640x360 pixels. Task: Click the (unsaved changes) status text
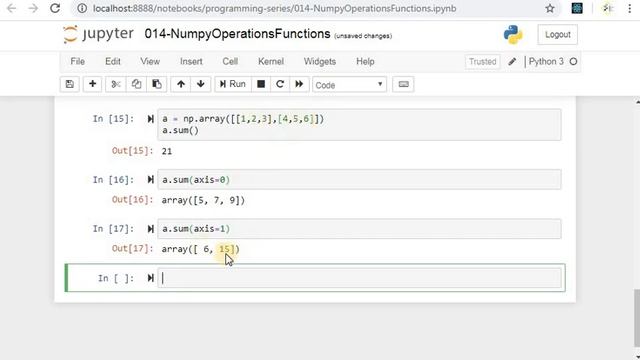(x=363, y=36)
